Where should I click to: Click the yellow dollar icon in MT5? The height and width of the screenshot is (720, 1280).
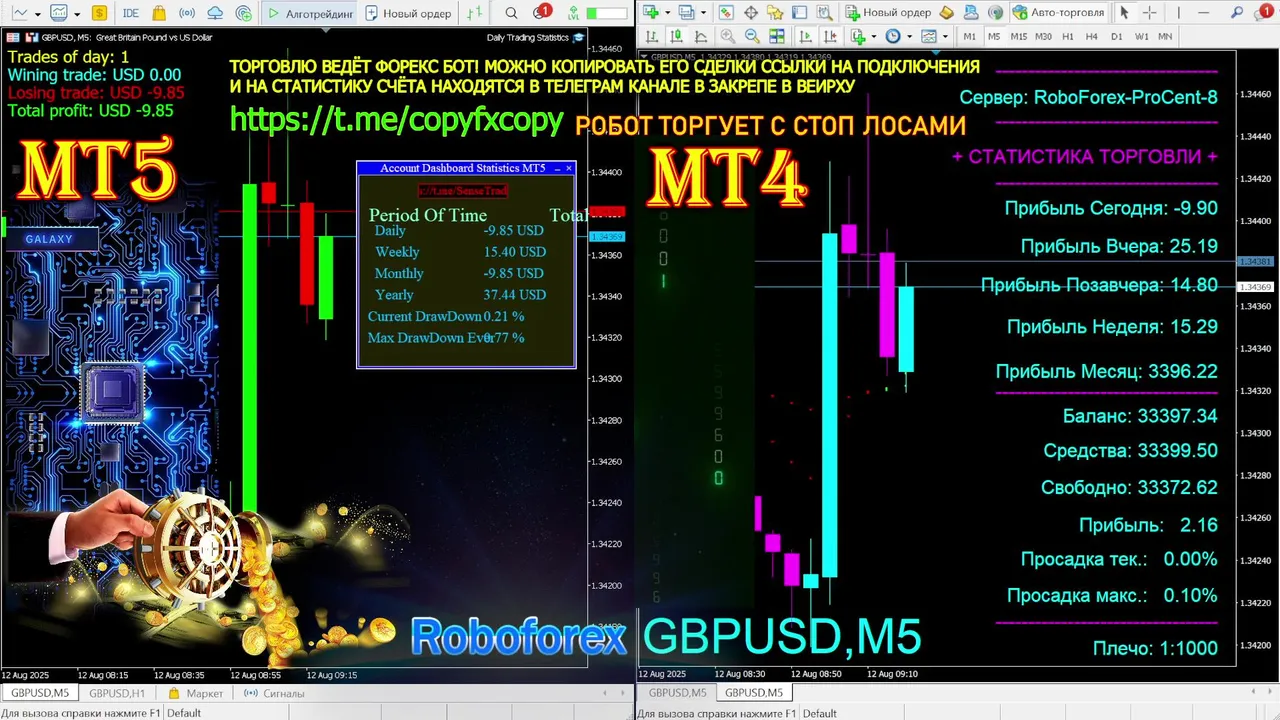pyautogui.click(x=99, y=13)
